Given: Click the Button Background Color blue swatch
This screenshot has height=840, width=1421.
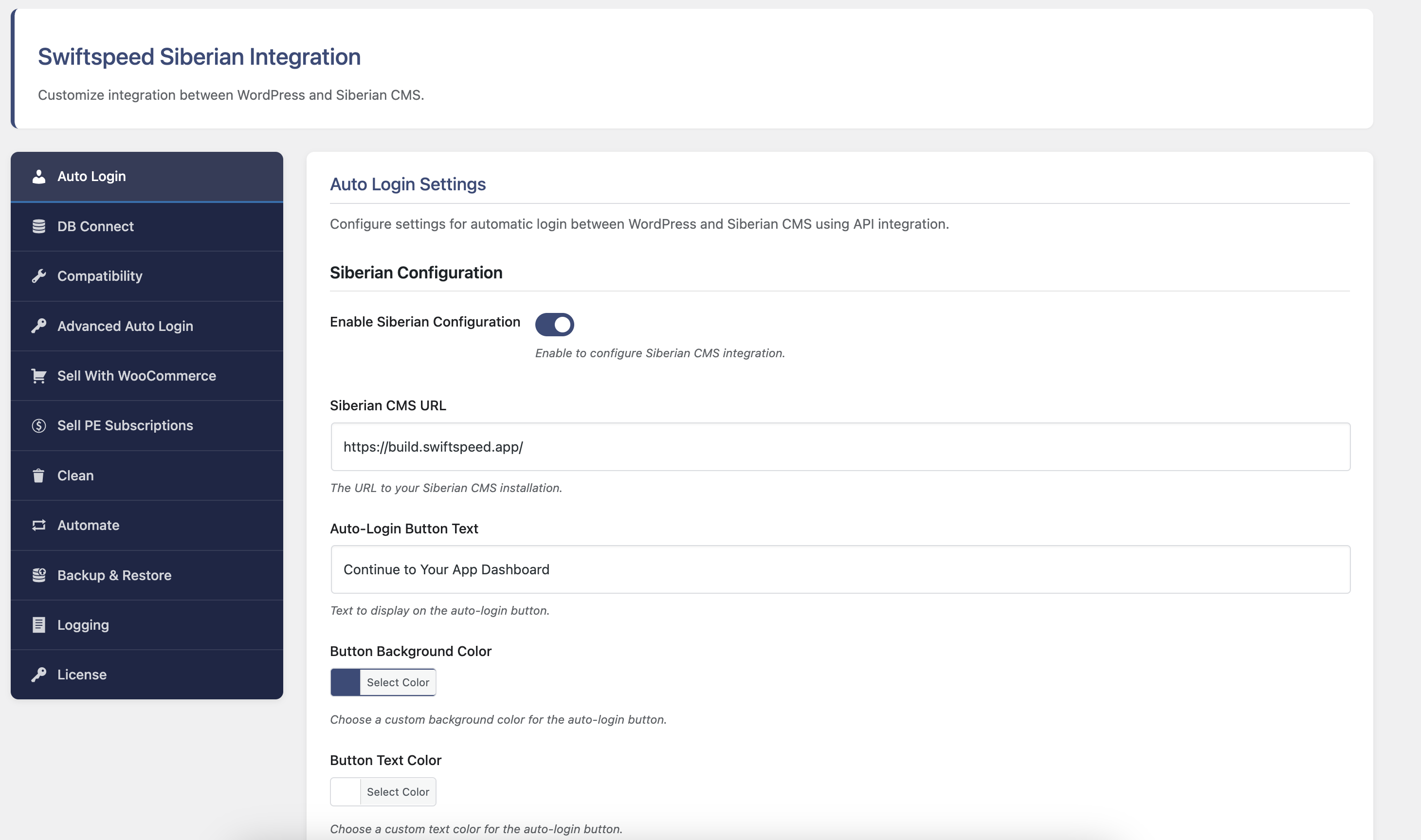Looking at the screenshot, I should click(x=345, y=682).
